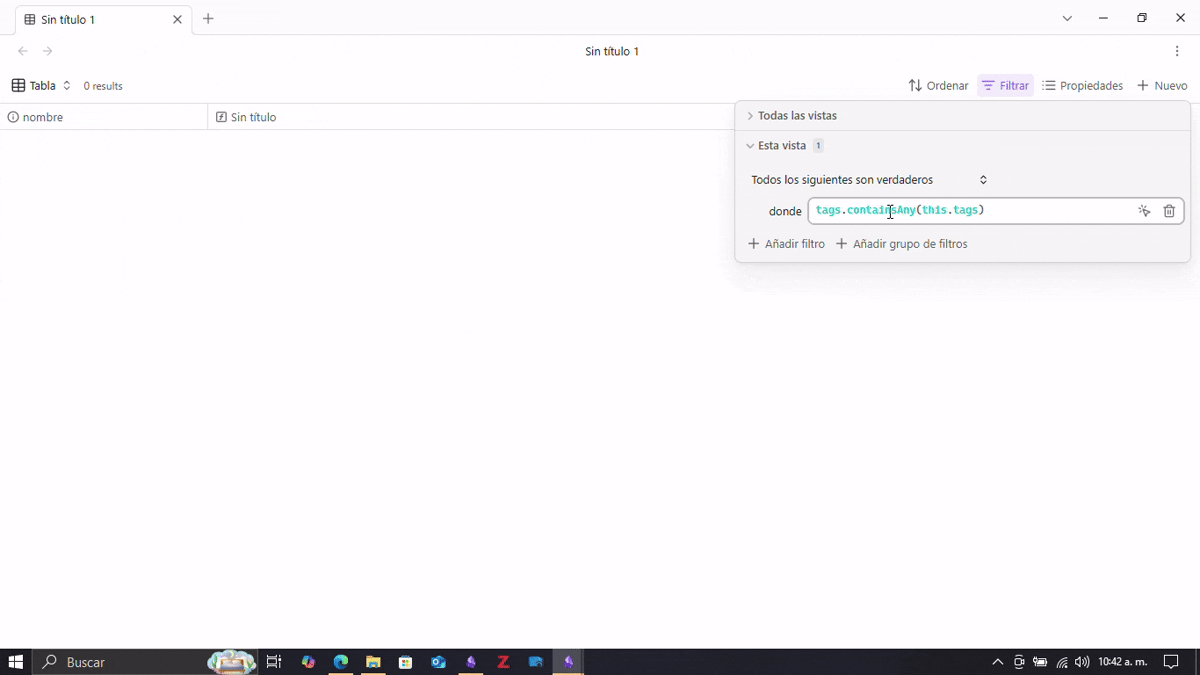The width and height of the screenshot is (1200, 675).
Task: Open Tabla view switcher dropdown
Action: (41, 86)
